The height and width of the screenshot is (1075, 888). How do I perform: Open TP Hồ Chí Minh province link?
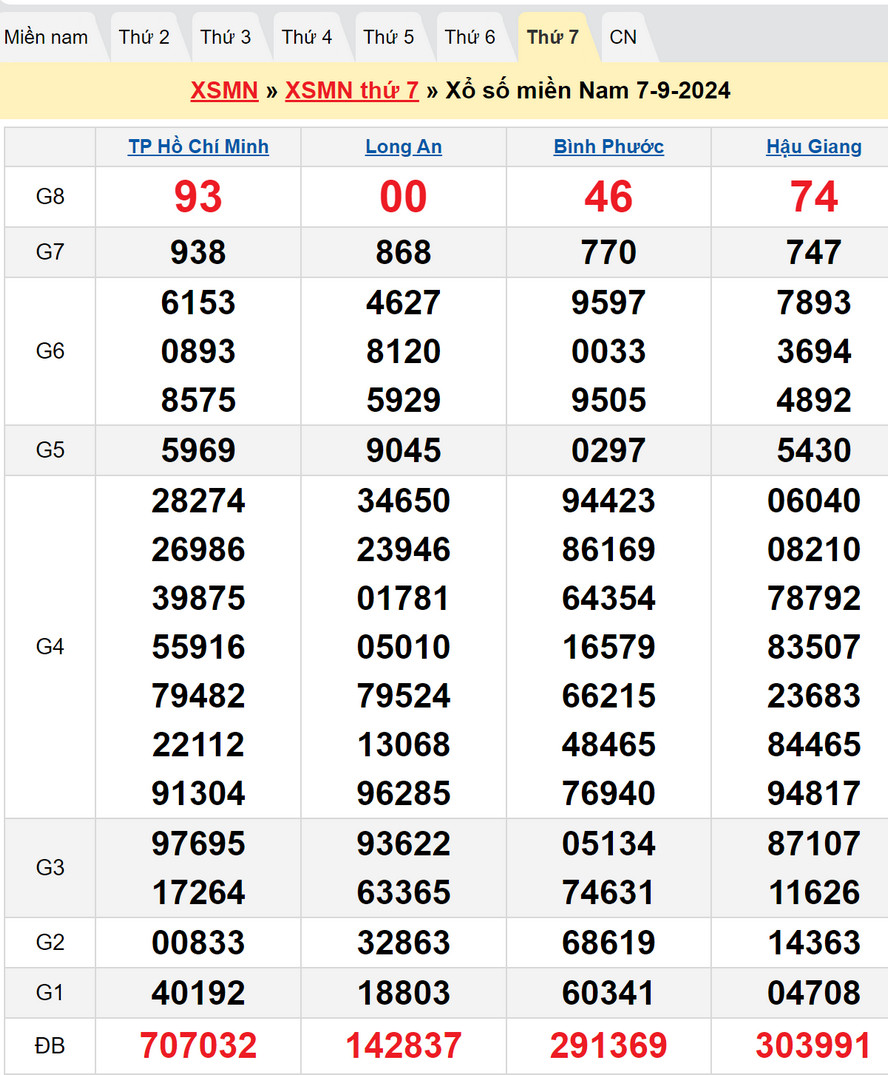pyautogui.click(x=198, y=147)
